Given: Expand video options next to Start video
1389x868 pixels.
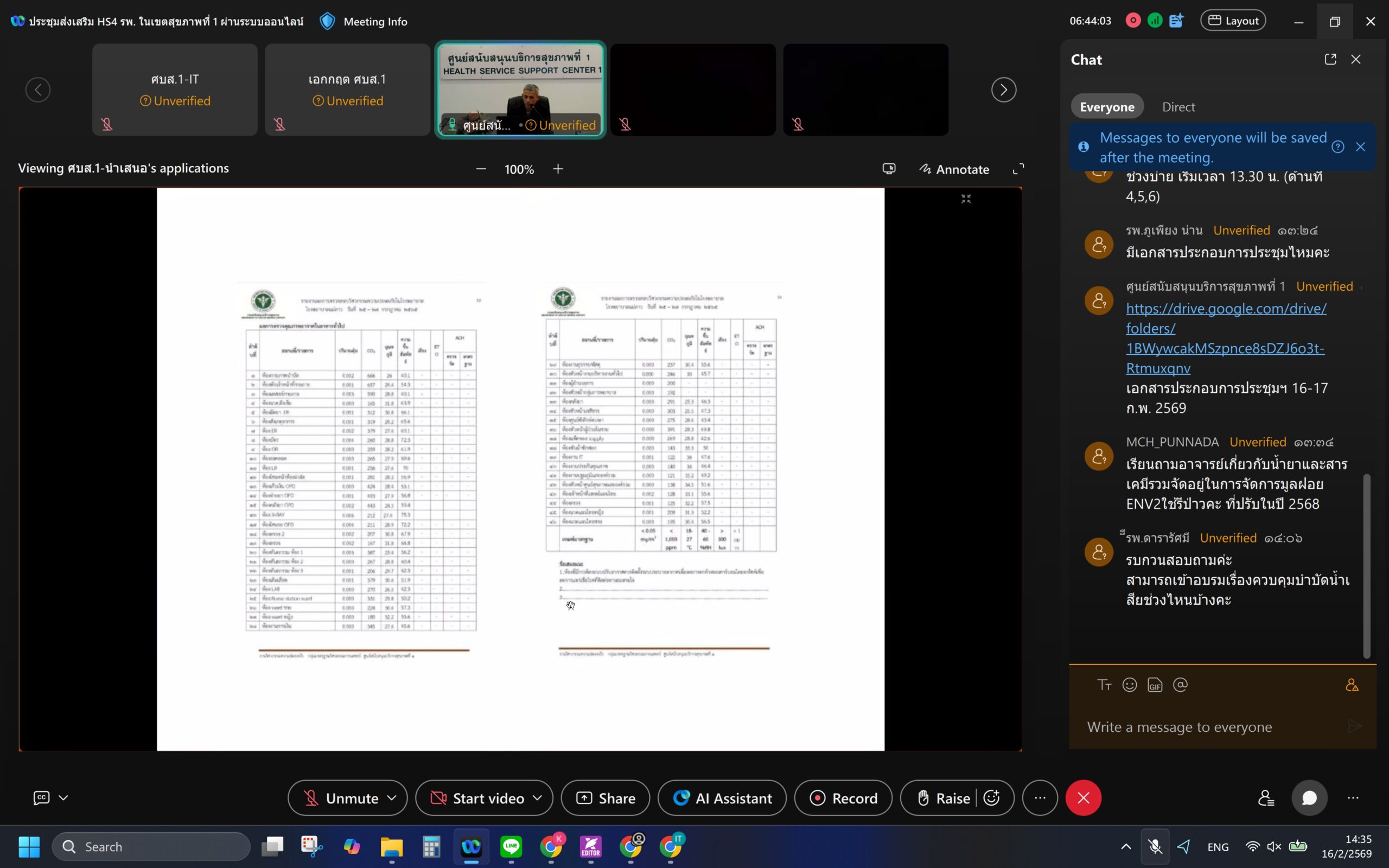Looking at the screenshot, I should click(538, 798).
